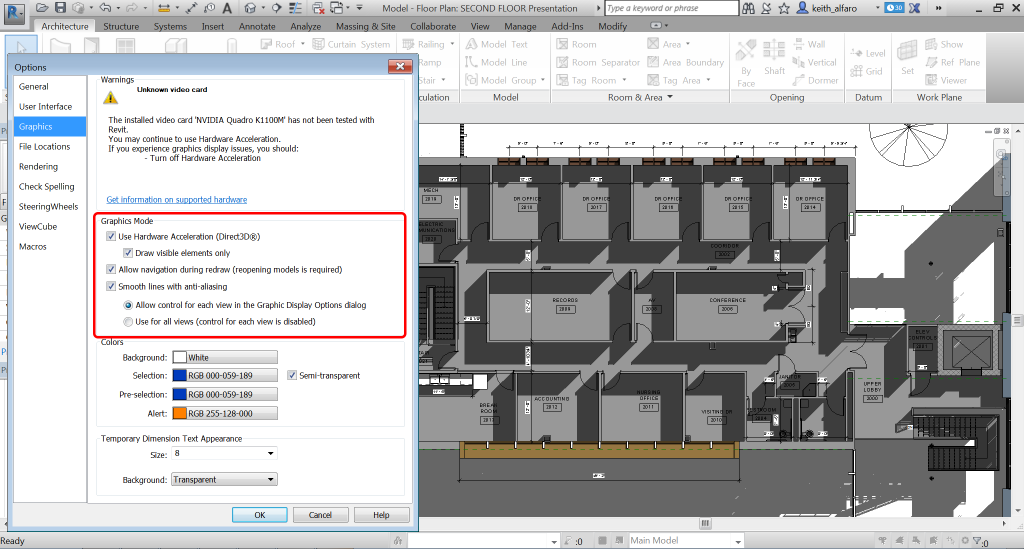1024x549 pixels.
Task: Expand the Background Transparent dropdown
Action: click(x=270, y=480)
